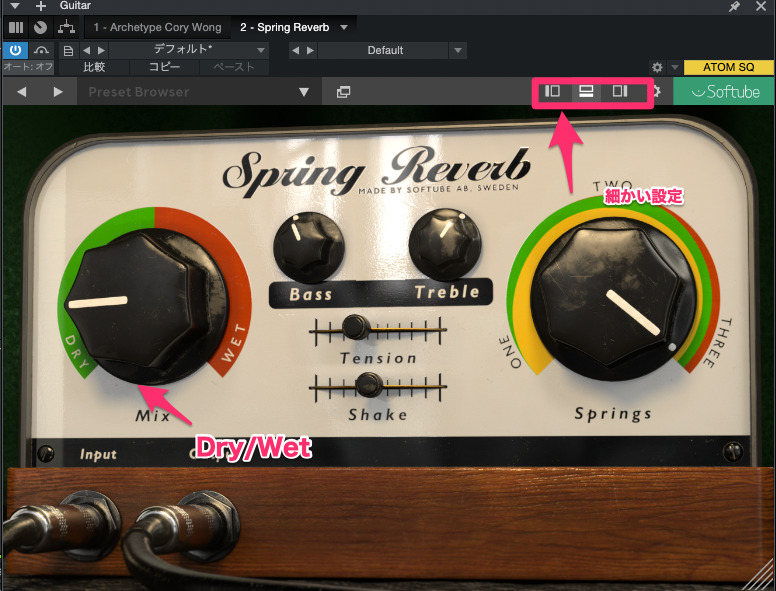This screenshot has width=776, height=591.
Task: Toggle the plugin power bypass button
Action: (16, 50)
